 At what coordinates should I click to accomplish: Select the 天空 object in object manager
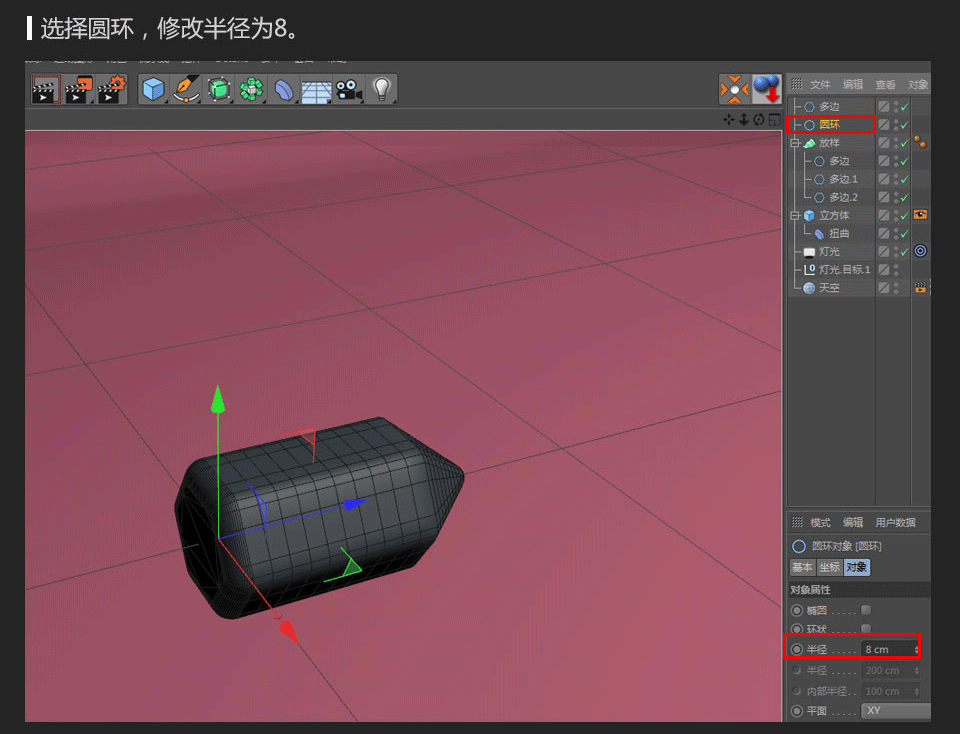(830, 288)
